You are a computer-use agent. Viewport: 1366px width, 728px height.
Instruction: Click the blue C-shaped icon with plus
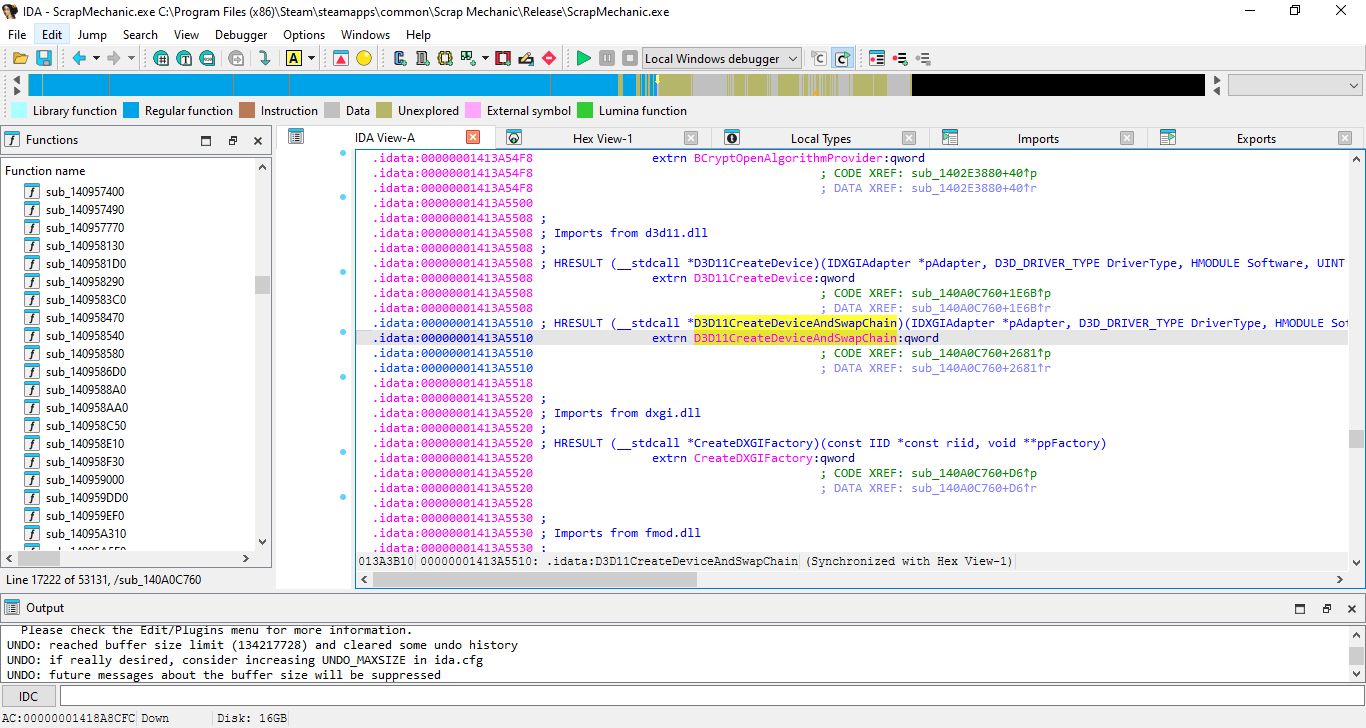tap(400, 59)
